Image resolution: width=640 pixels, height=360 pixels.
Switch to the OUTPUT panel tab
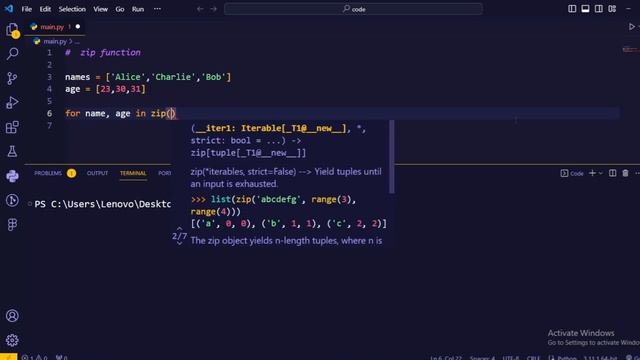click(x=97, y=173)
